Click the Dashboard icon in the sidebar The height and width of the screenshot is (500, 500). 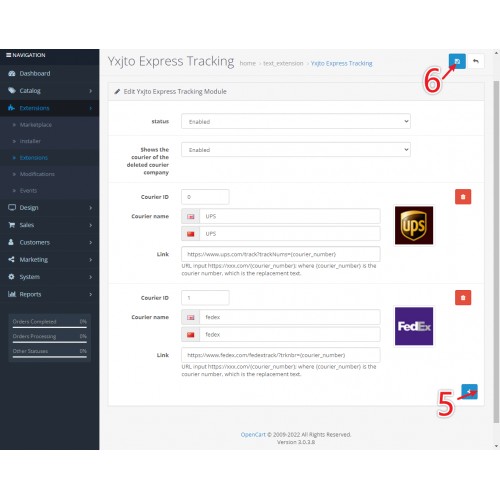coord(12,73)
